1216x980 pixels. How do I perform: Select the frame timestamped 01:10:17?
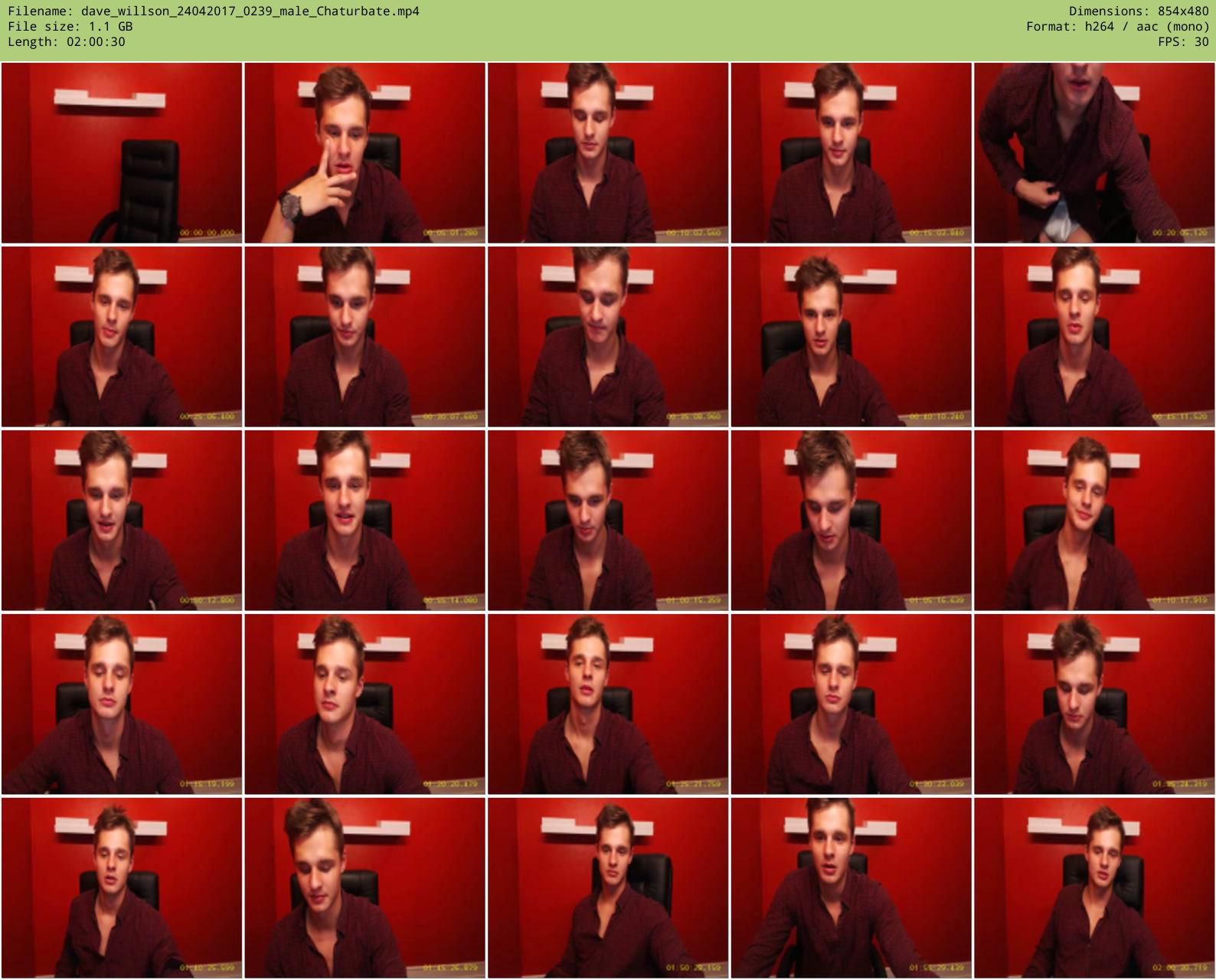click(x=1094, y=521)
